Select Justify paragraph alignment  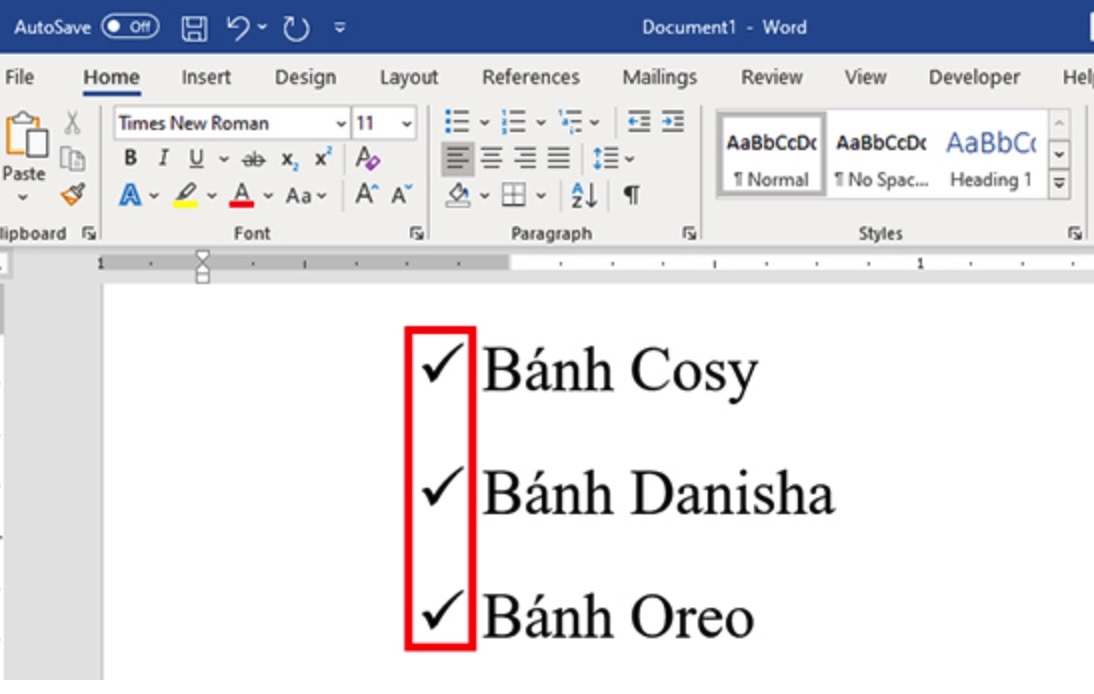[558, 158]
